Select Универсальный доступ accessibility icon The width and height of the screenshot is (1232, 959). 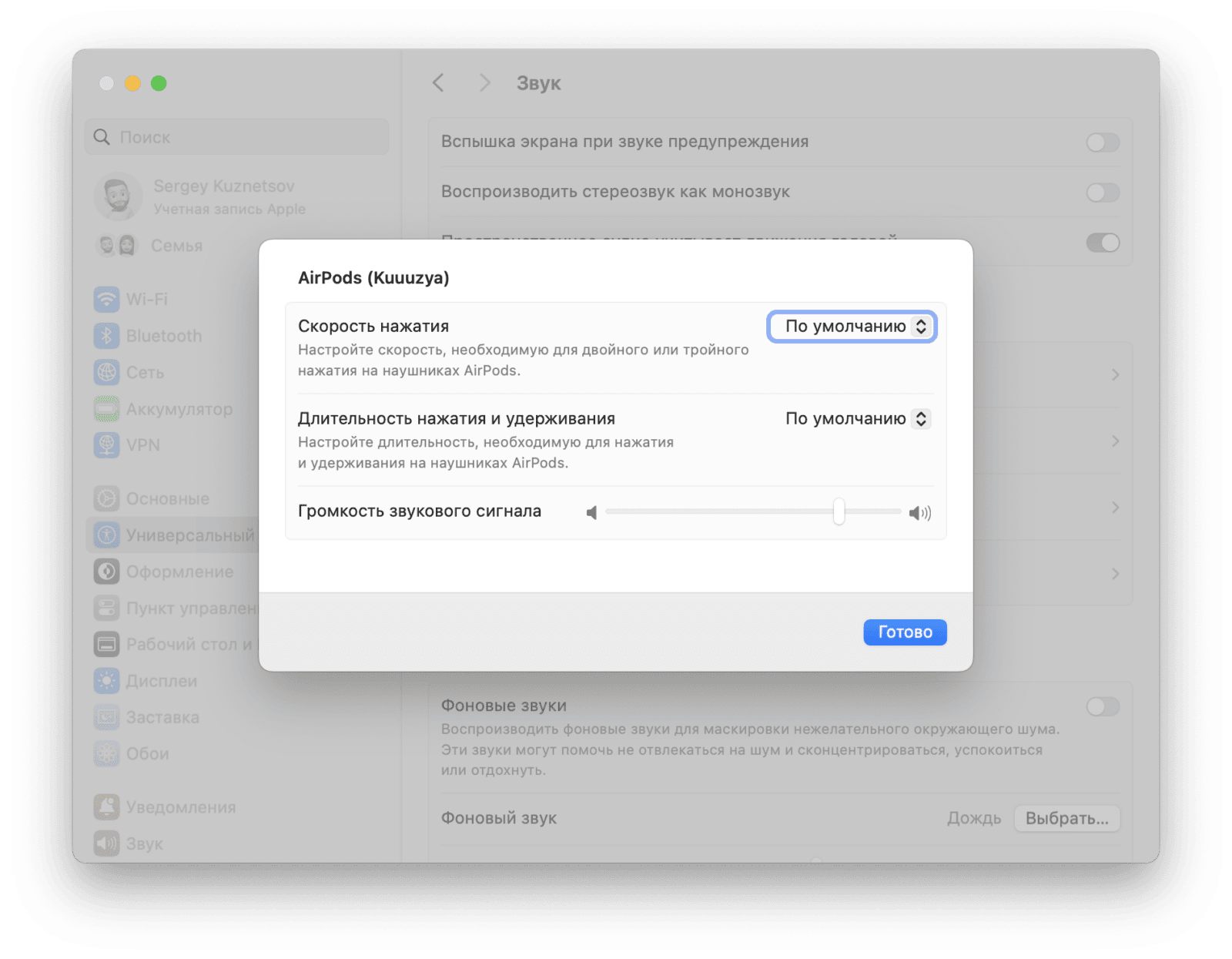point(106,535)
